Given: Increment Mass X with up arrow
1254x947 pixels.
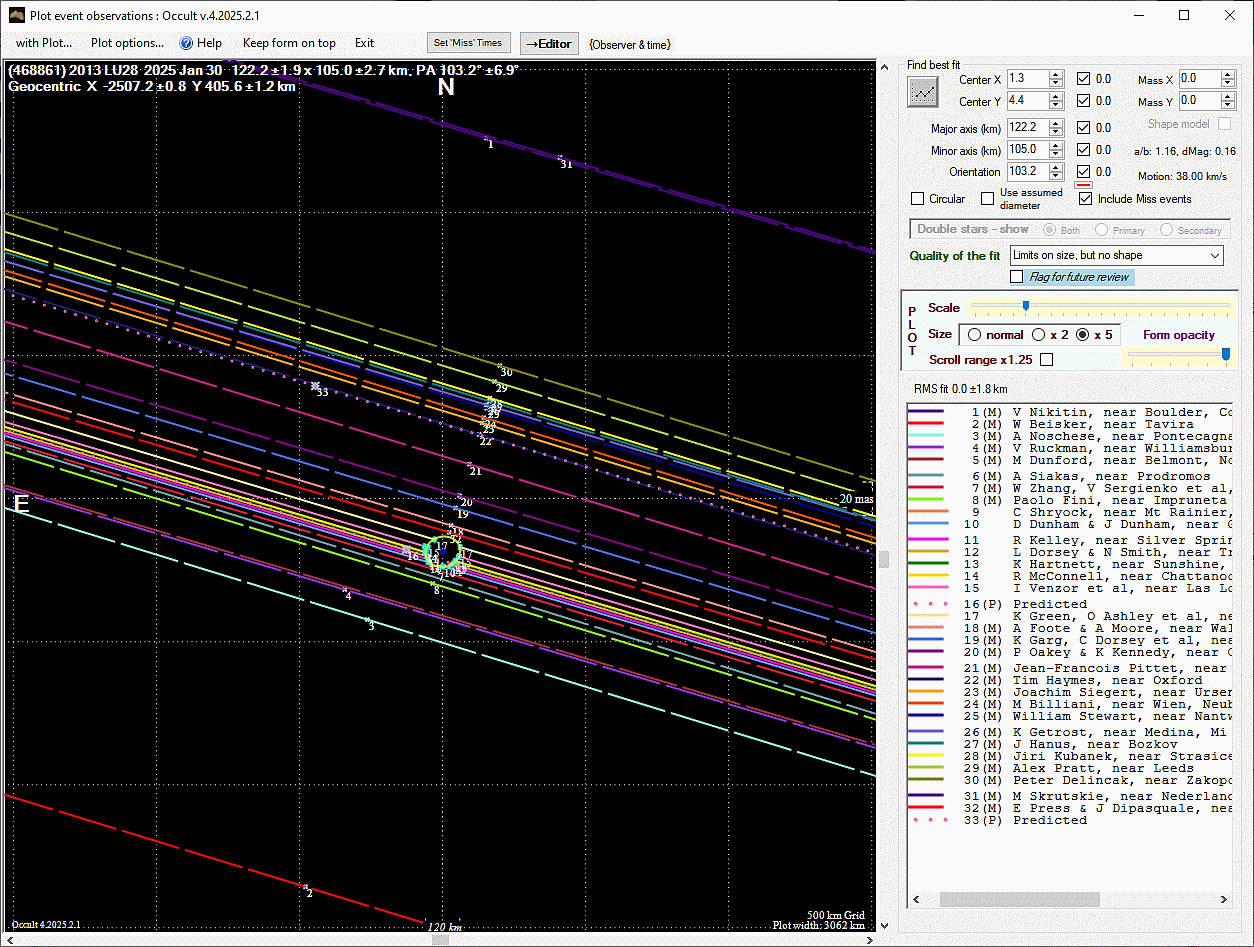Looking at the screenshot, I should point(1228,75).
